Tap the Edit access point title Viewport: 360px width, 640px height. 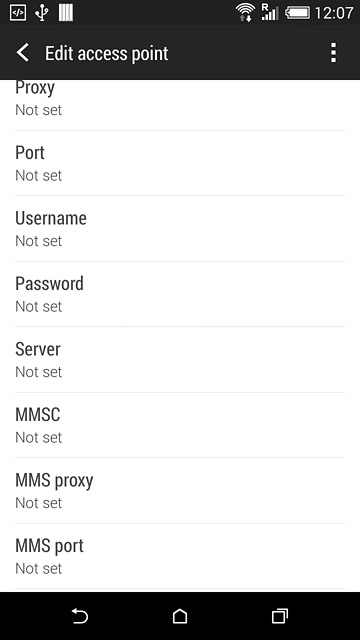107,53
